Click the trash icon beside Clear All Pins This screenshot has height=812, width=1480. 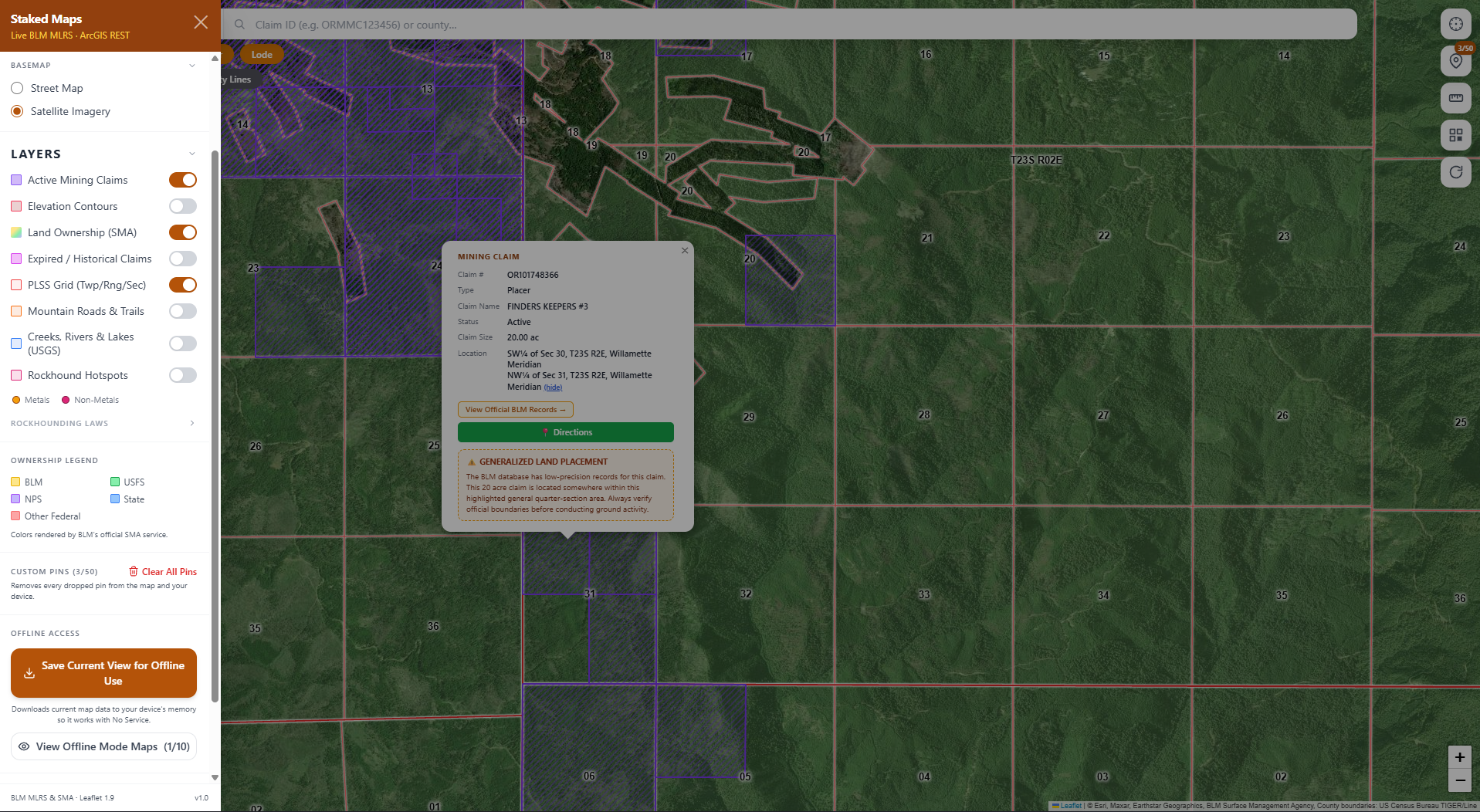click(x=134, y=571)
